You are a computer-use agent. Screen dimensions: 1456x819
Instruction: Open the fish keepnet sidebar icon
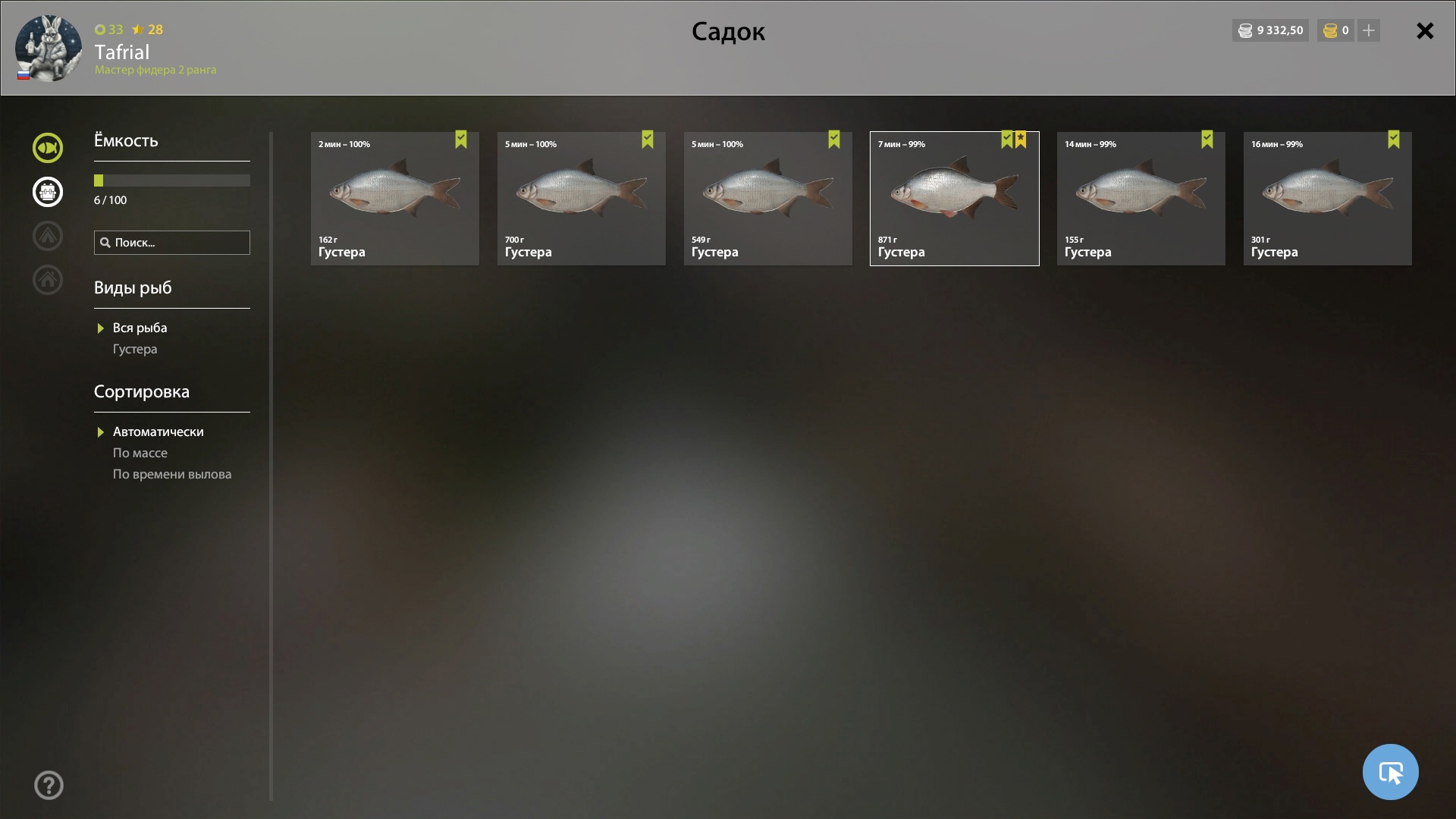[48, 148]
